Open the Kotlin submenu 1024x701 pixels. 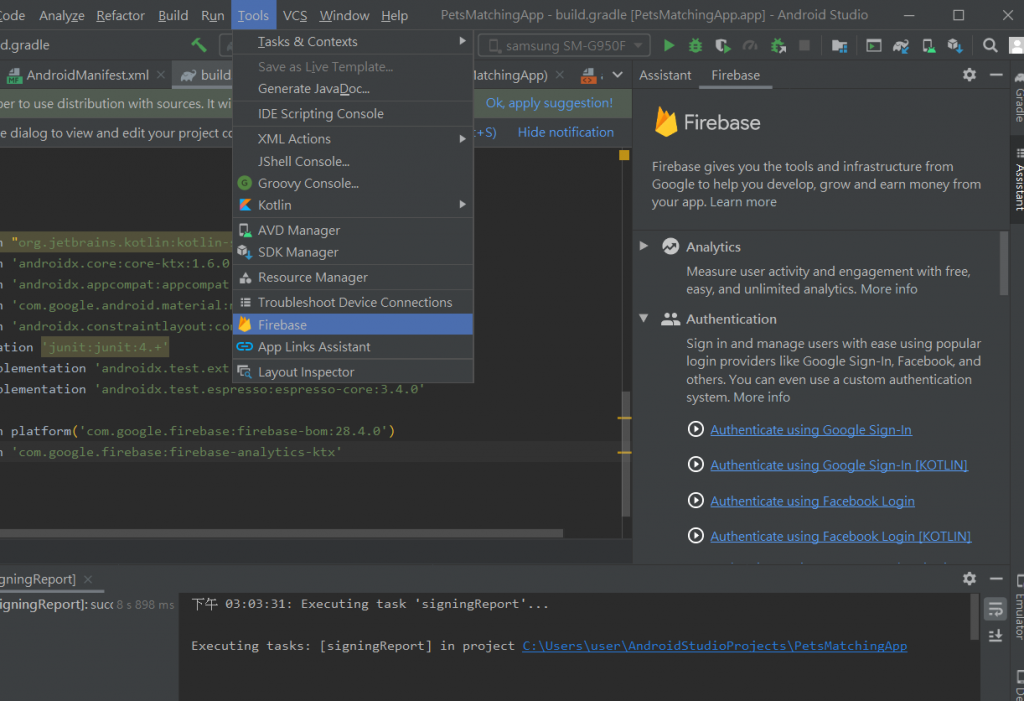(353, 205)
